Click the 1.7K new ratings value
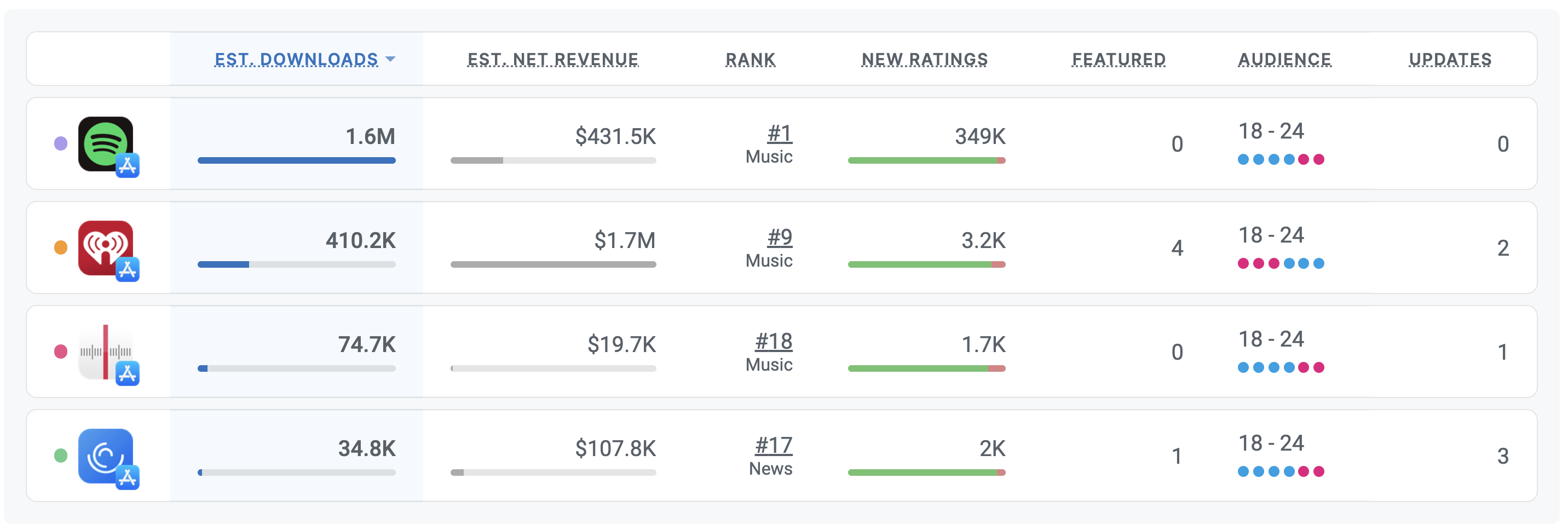 point(984,344)
